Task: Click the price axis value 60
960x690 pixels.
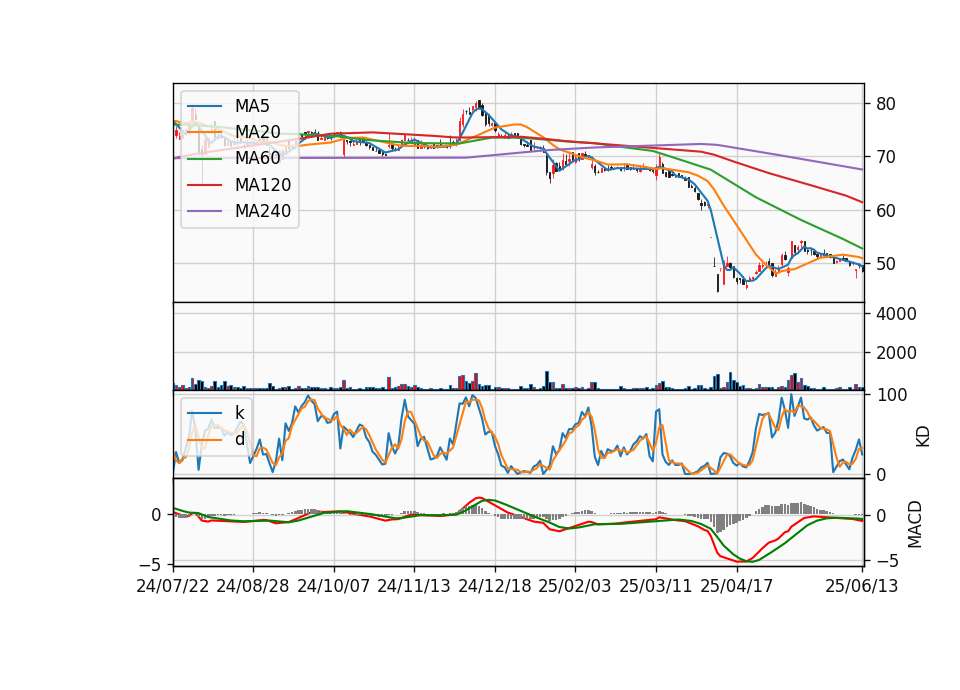Action: click(885, 211)
